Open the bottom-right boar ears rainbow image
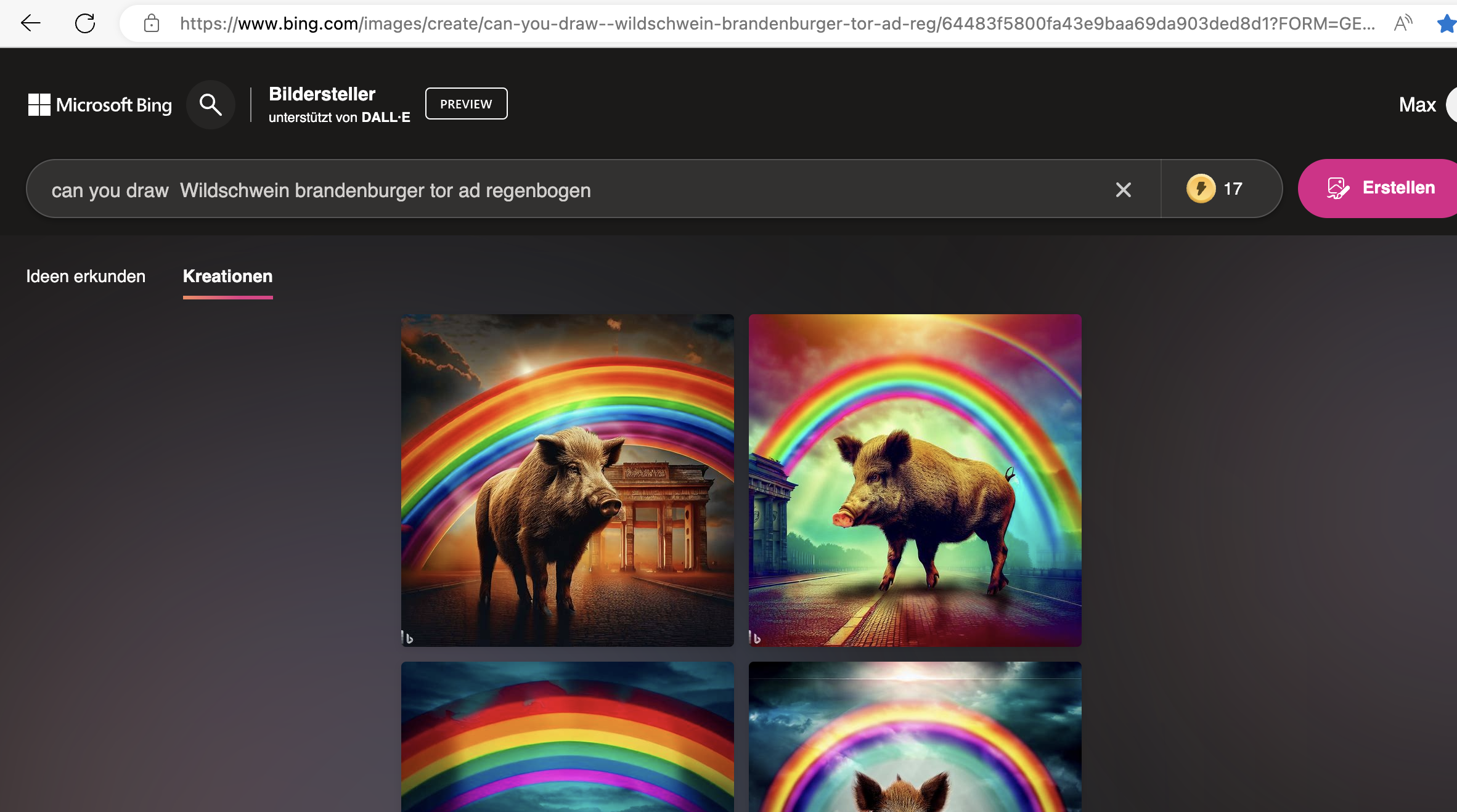The width and height of the screenshot is (1457, 812). [x=915, y=736]
